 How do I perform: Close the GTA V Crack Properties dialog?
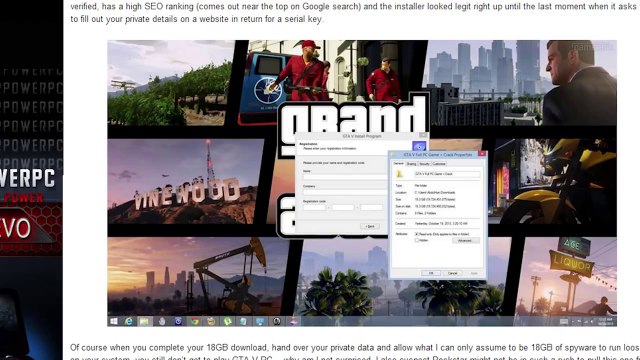pyautogui.click(x=482, y=154)
